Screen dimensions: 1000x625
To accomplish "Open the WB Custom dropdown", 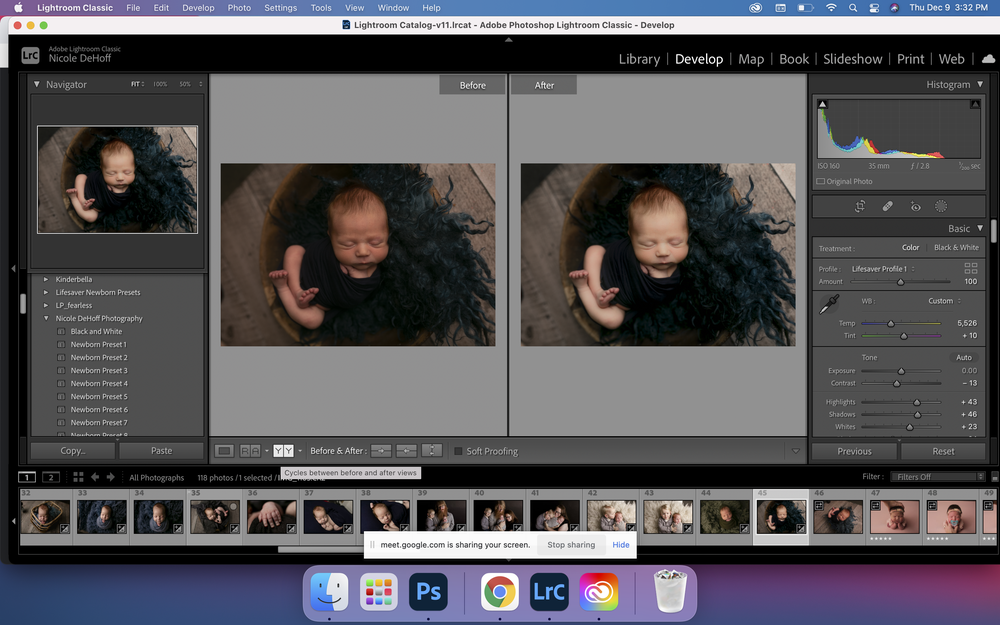I will [945, 301].
